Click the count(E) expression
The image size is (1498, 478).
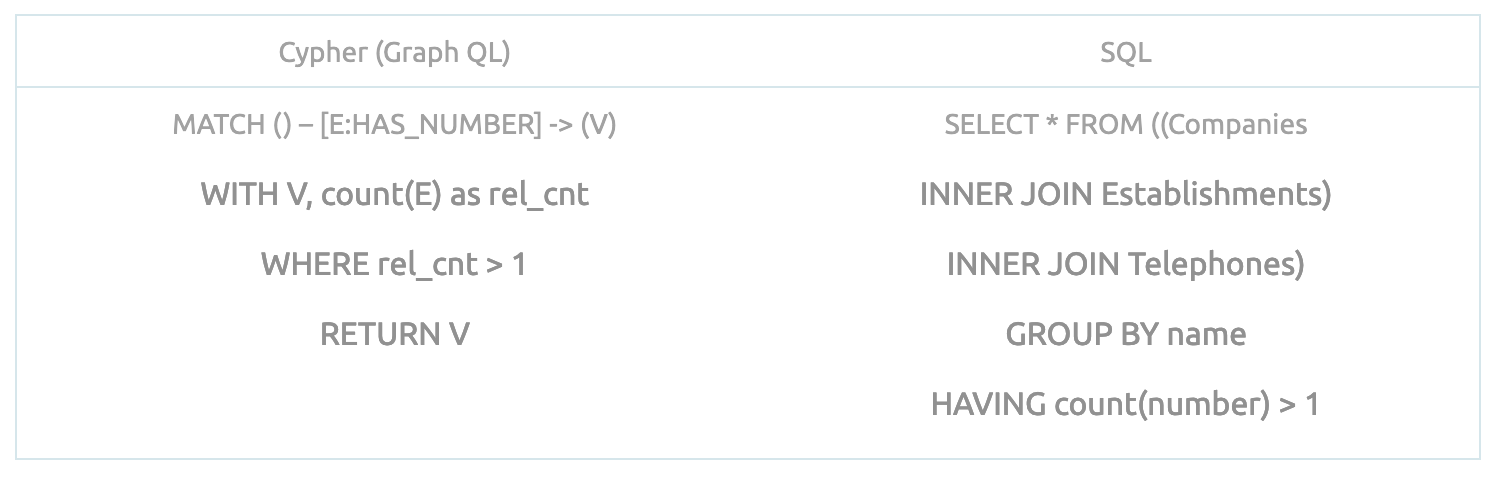pos(382,194)
